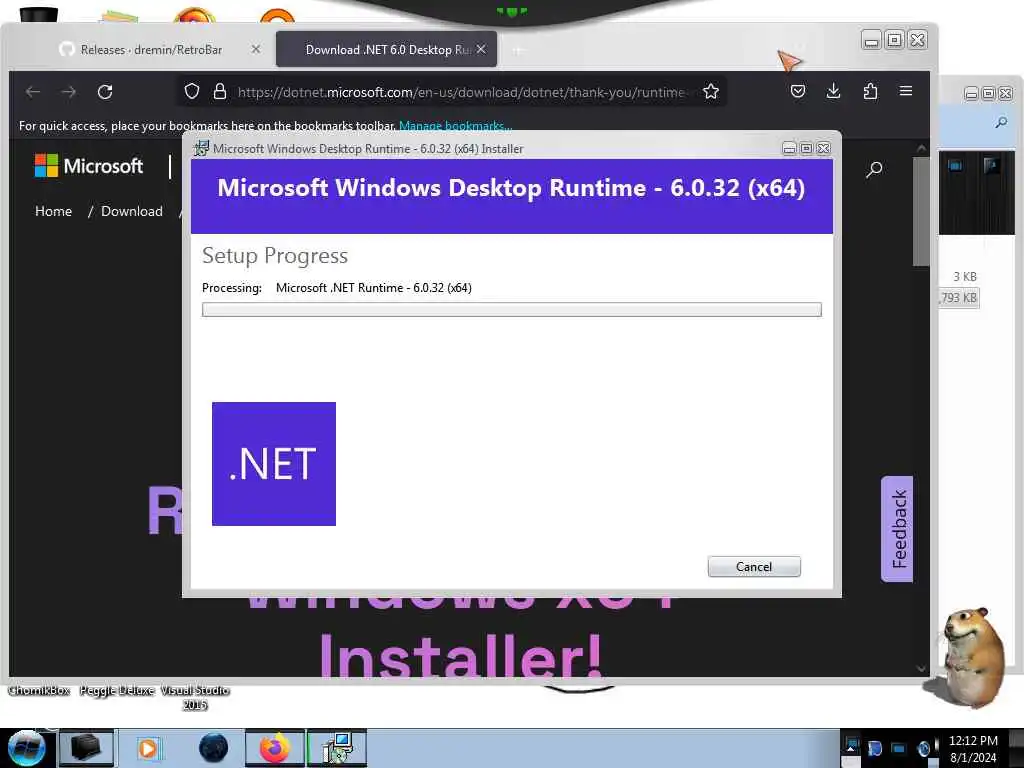Open the tracking protection shield icon

click(191, 91)
